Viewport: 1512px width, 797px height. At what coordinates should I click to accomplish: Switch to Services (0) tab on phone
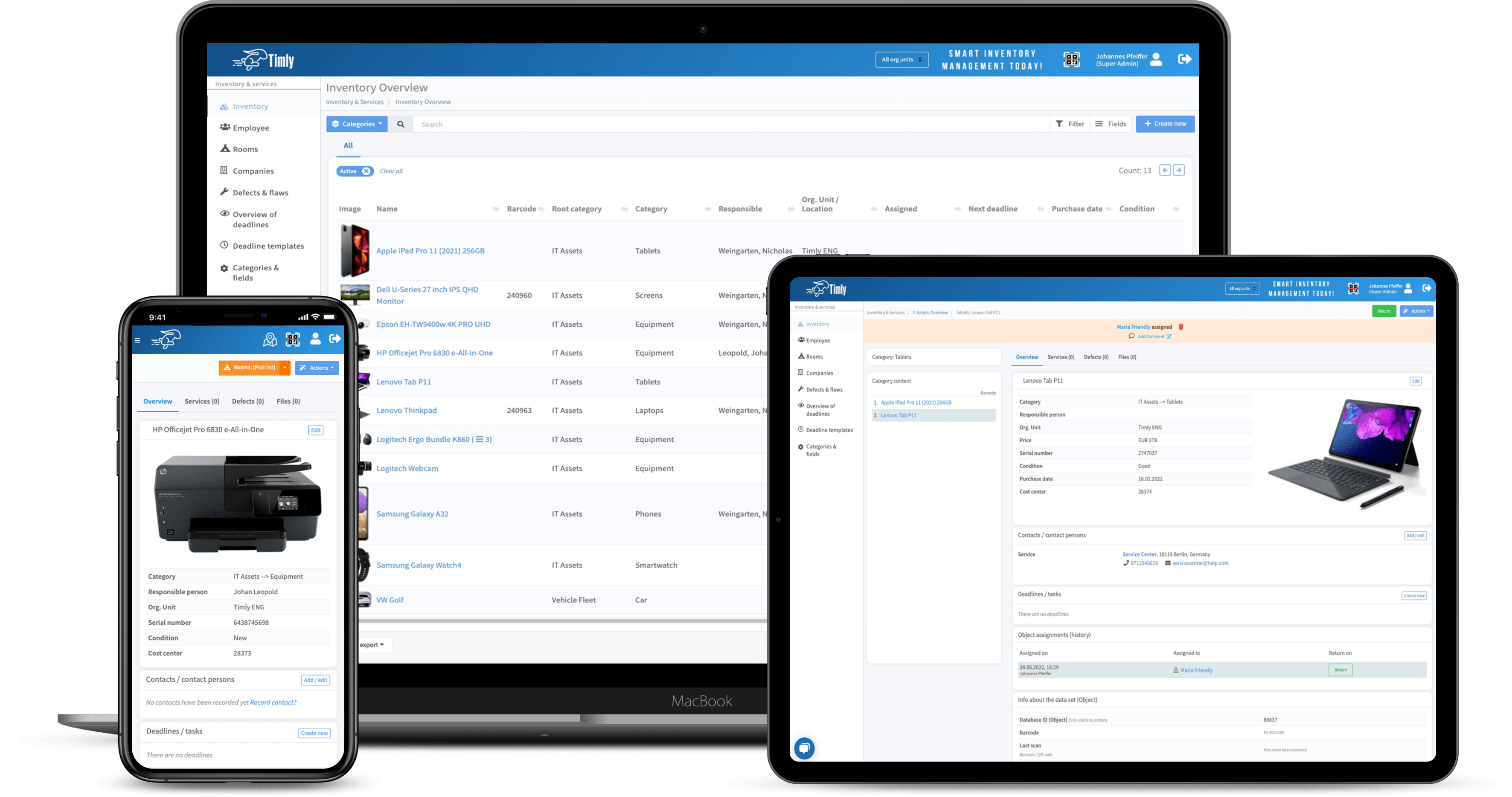click(x=202, y=401)
